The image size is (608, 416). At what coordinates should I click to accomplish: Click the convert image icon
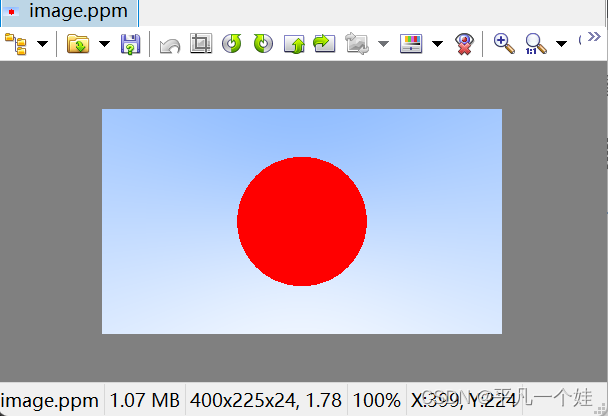[357, 44]
